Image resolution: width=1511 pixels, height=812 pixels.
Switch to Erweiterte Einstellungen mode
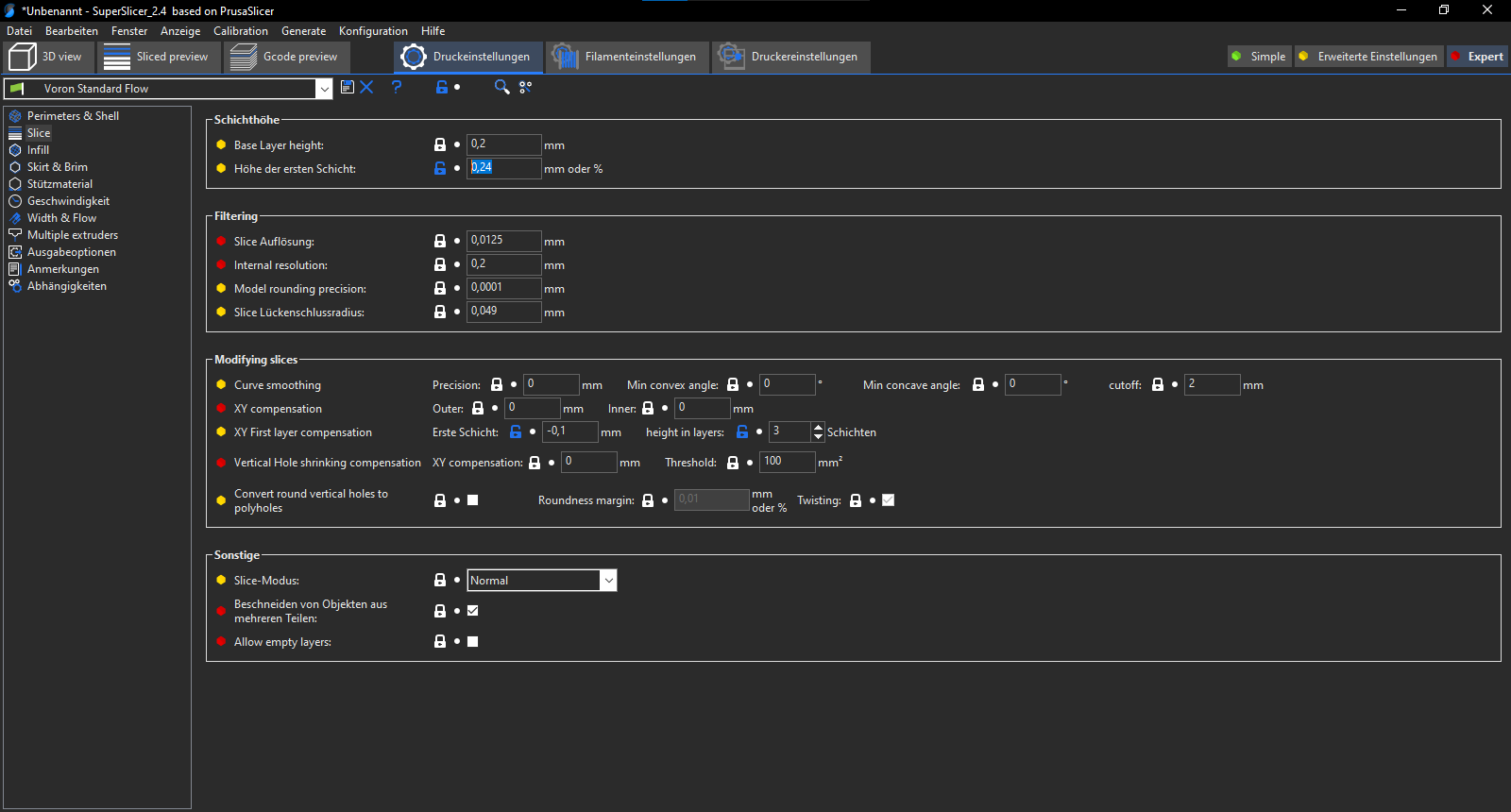(1369, 57)
